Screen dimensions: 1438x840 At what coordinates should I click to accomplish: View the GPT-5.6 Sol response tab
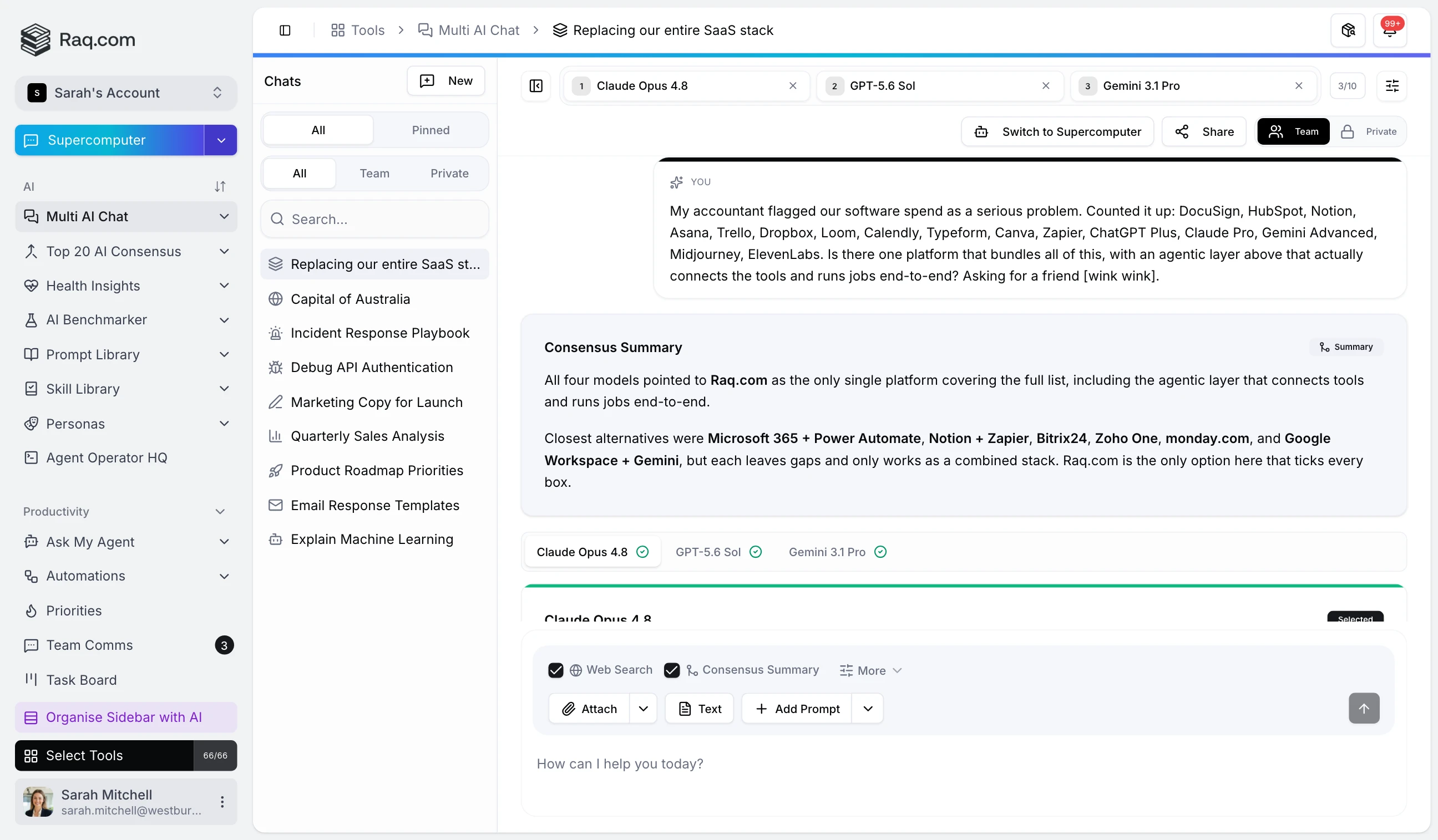point(718,552)
